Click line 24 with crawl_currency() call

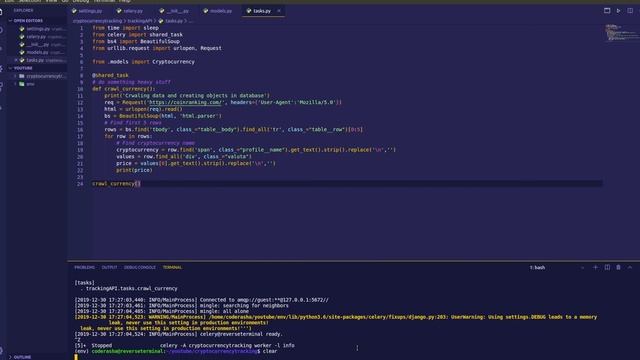(116, 184)
